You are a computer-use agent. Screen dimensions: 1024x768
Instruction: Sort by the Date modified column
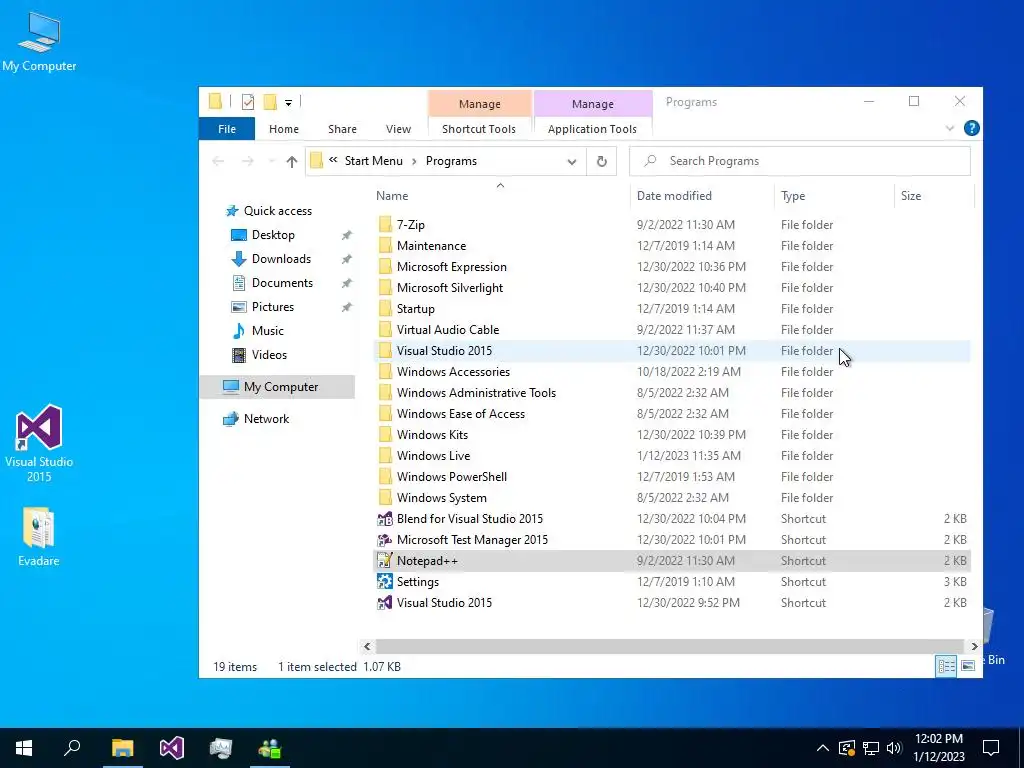click(702, 196)
